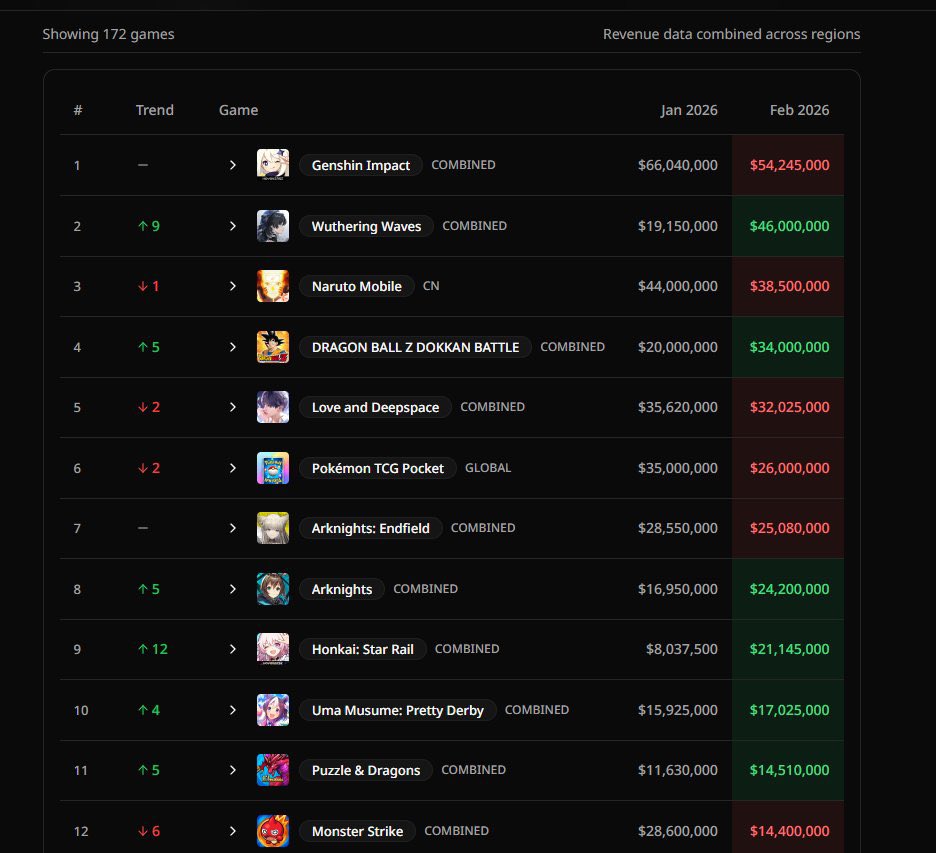Expand the Naruto Mobile row chevron
Viewport: 936px width, 853px height.
[233, 287]
